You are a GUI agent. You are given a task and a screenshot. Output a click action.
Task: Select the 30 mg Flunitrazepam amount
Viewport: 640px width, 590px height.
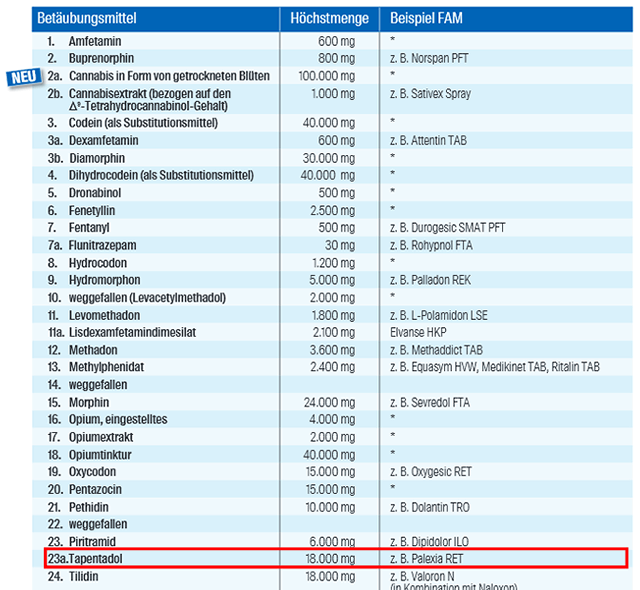pyautogui.click(x=340, y=245)
